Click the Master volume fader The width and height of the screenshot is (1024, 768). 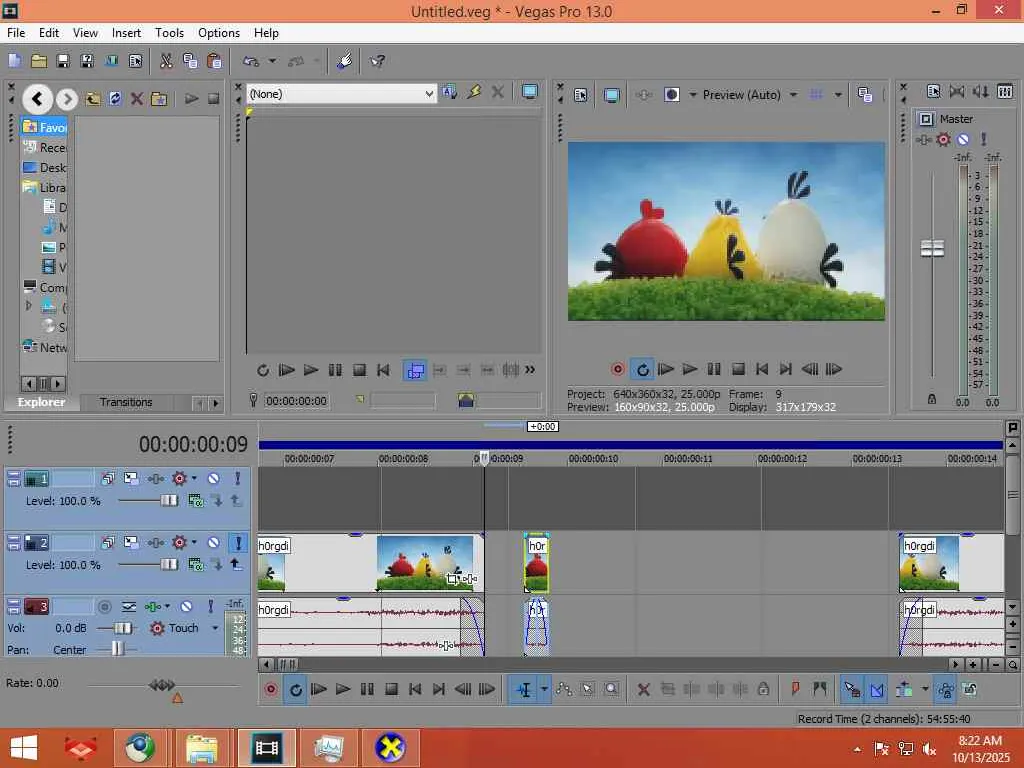click(x=932, y=249)
